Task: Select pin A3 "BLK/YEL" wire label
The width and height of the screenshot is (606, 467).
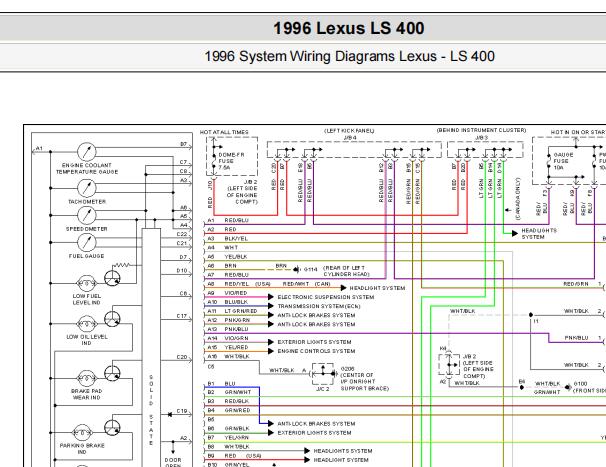Action: tap(236, 239)
